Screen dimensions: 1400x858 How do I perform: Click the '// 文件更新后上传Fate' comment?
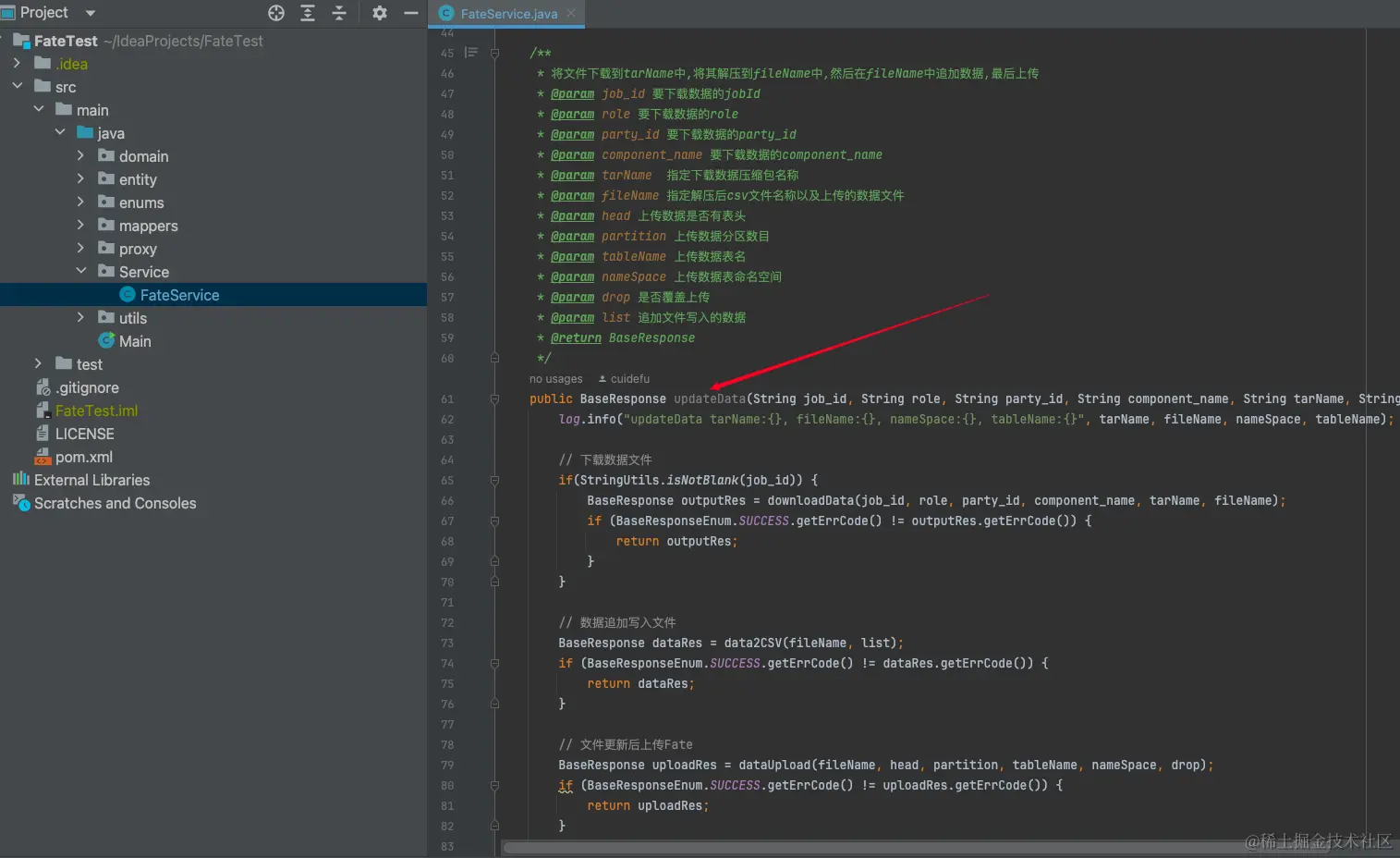pyautogui.click(x=626, y=745)
